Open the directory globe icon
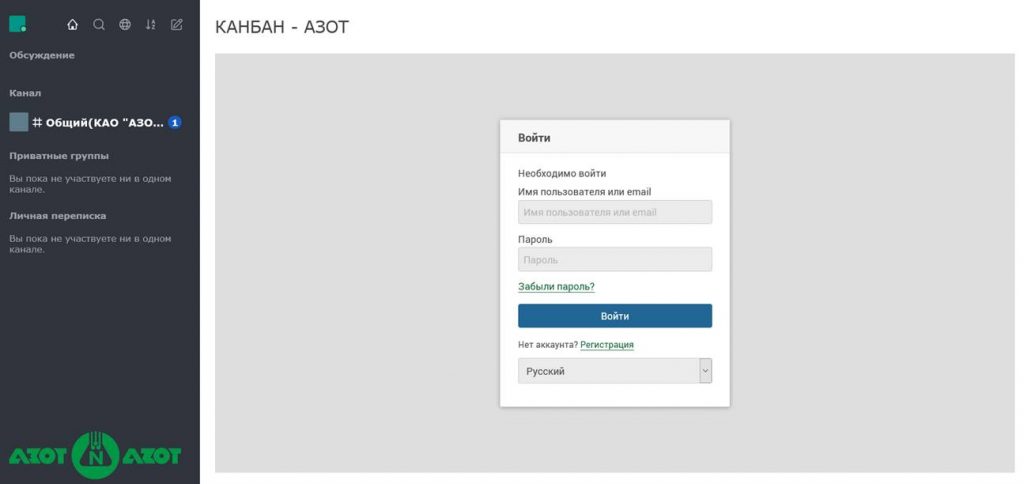Screen dimensions: 1024x484 125,25
